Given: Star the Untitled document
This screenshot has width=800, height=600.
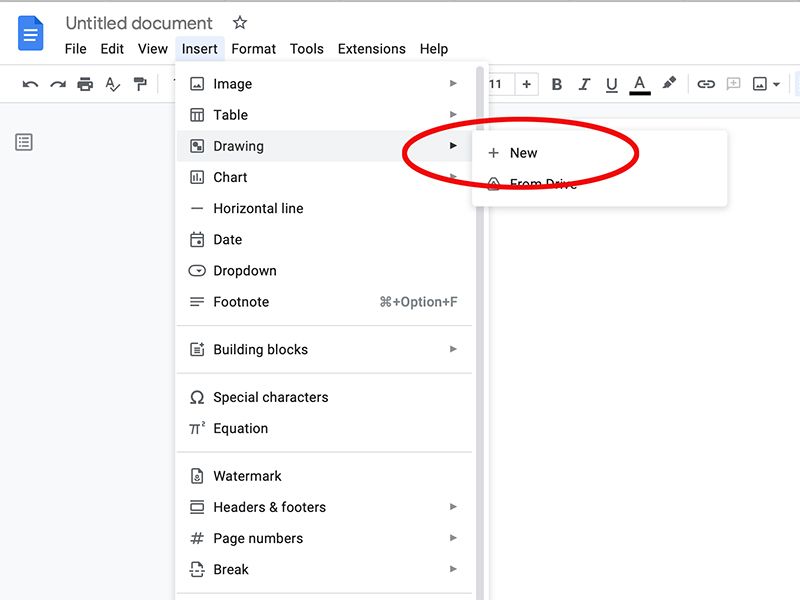Looking at the screenshot, I should pos(239,22).
